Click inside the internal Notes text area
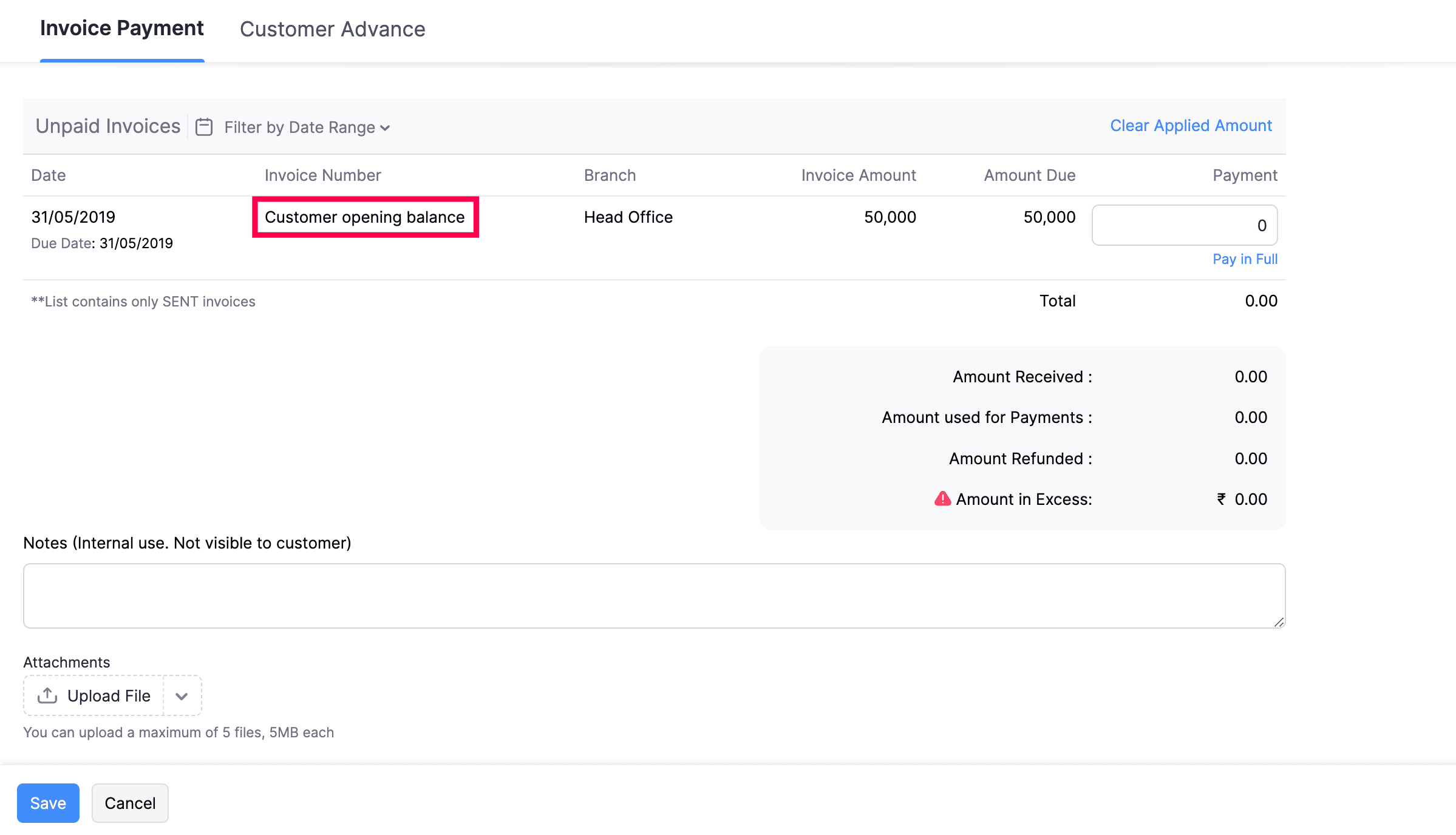The height and width of the screenshot is (835, 1456). pyautogui.click(x=654, y=595)
